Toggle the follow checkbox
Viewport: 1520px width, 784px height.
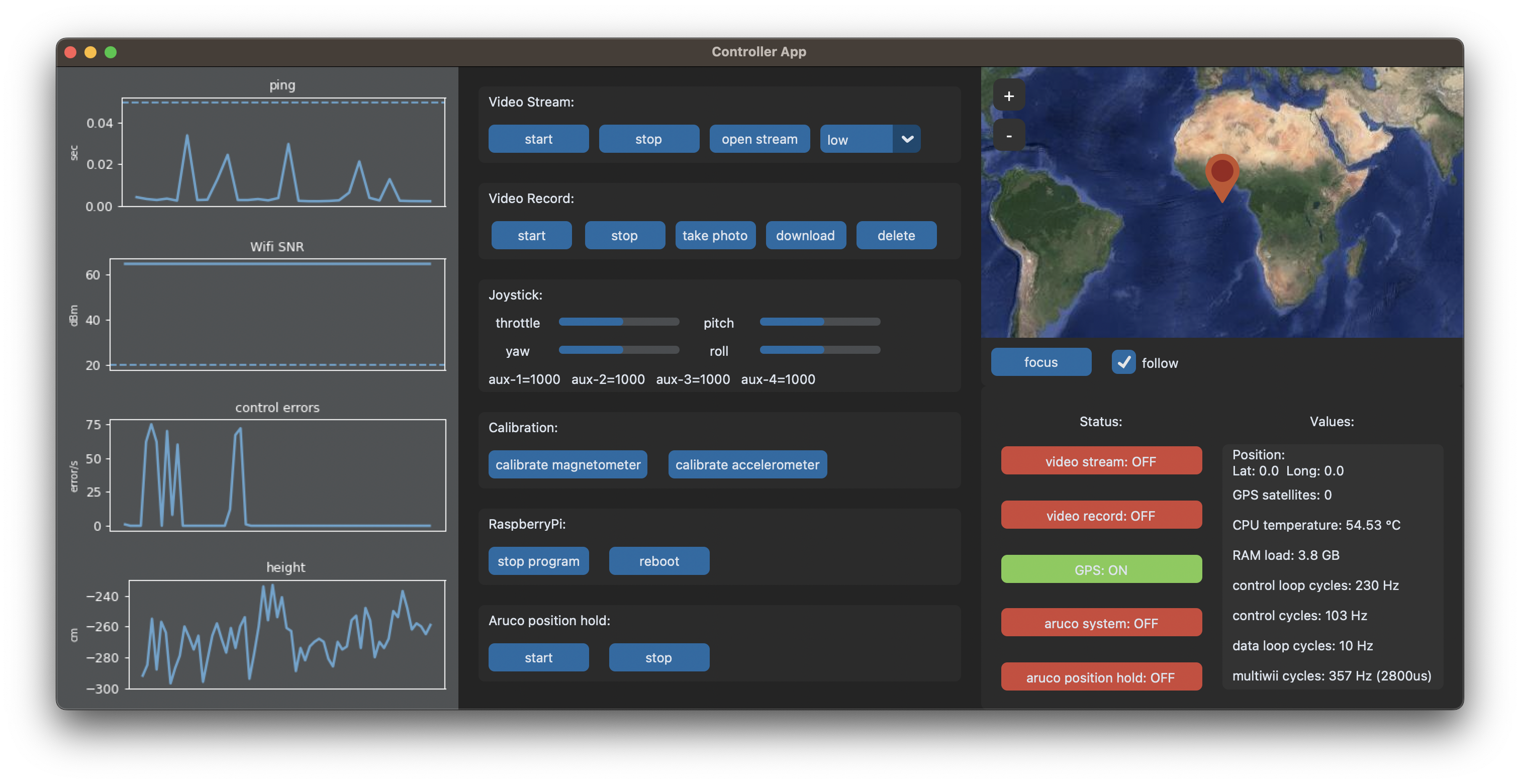pyautogui.click(x=1123, y=362)
